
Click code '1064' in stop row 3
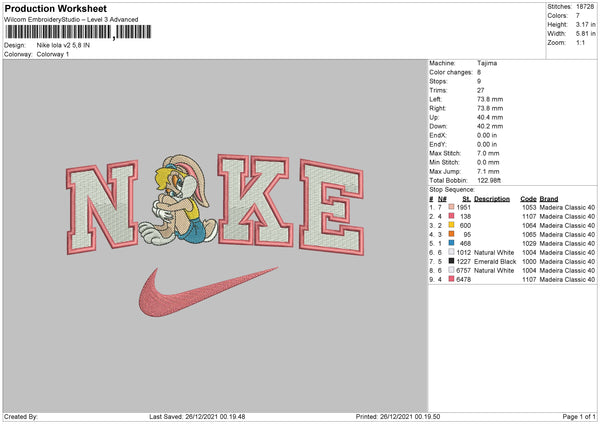[529, 225]
